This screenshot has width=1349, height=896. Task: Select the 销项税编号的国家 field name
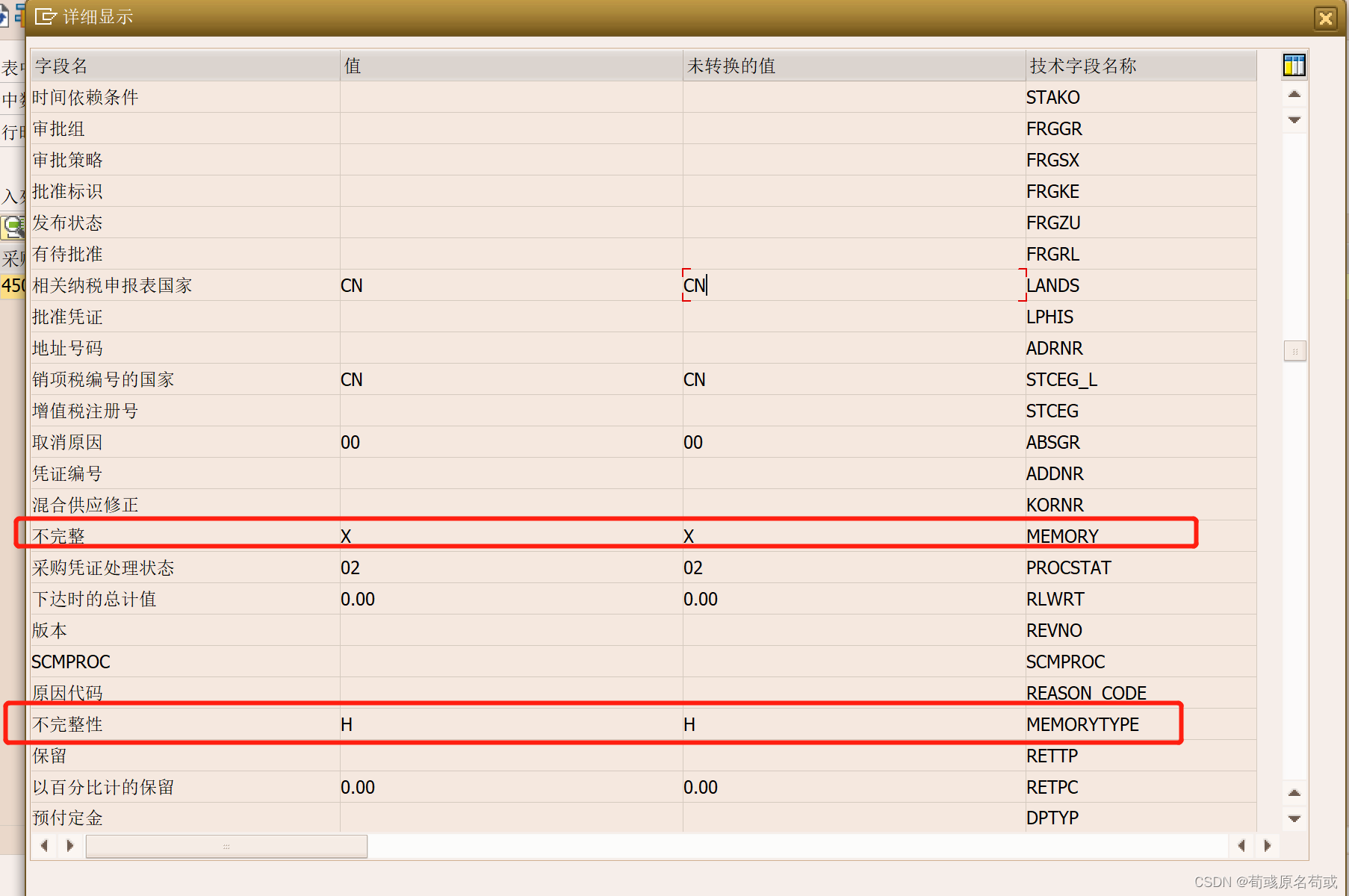(103, 379)
